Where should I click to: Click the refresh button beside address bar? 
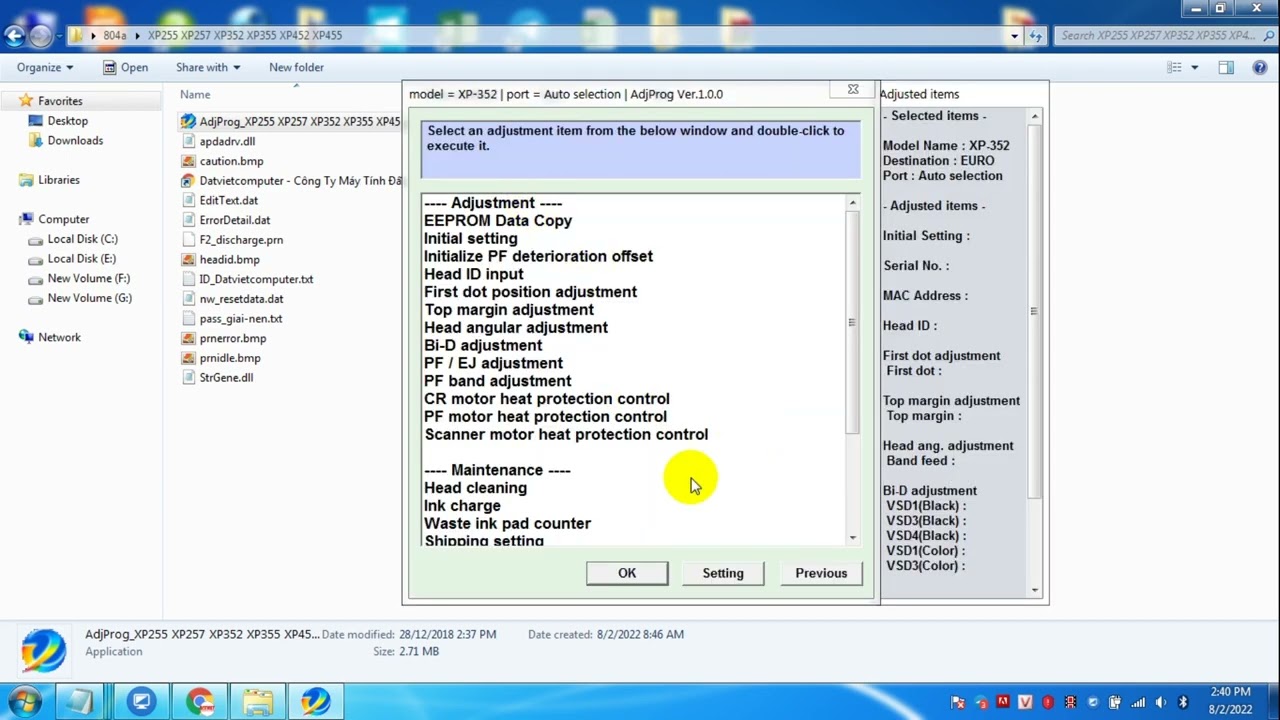[x=1036, y=35]
